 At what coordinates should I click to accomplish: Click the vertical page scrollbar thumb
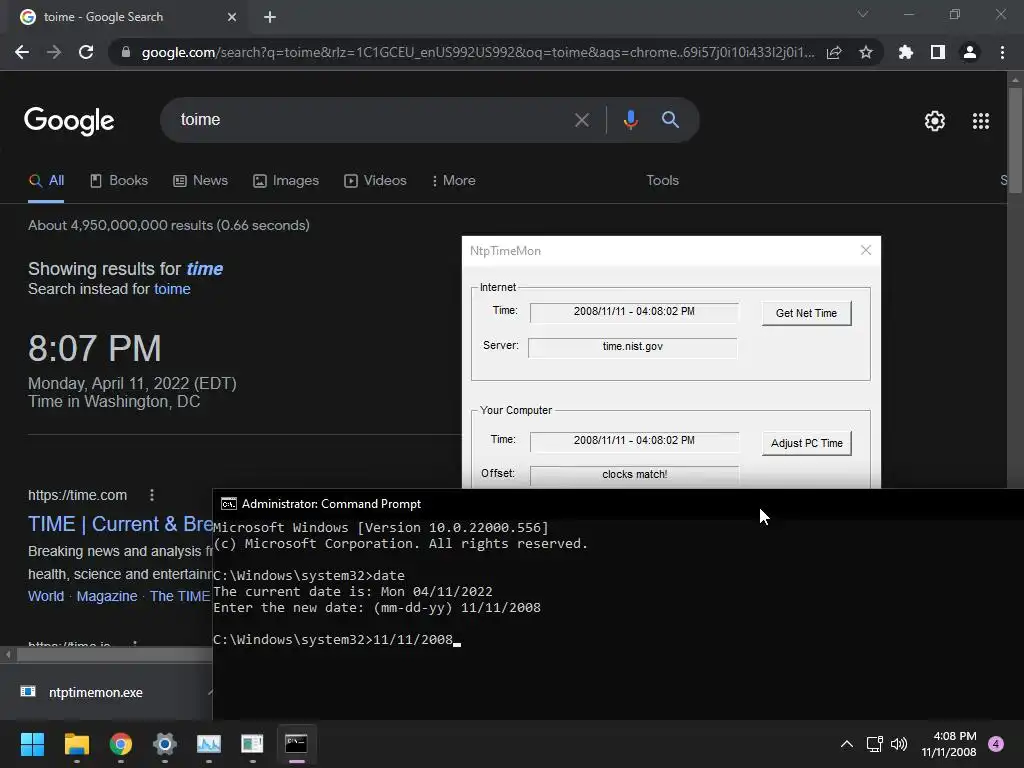[x=1015, y=140]
